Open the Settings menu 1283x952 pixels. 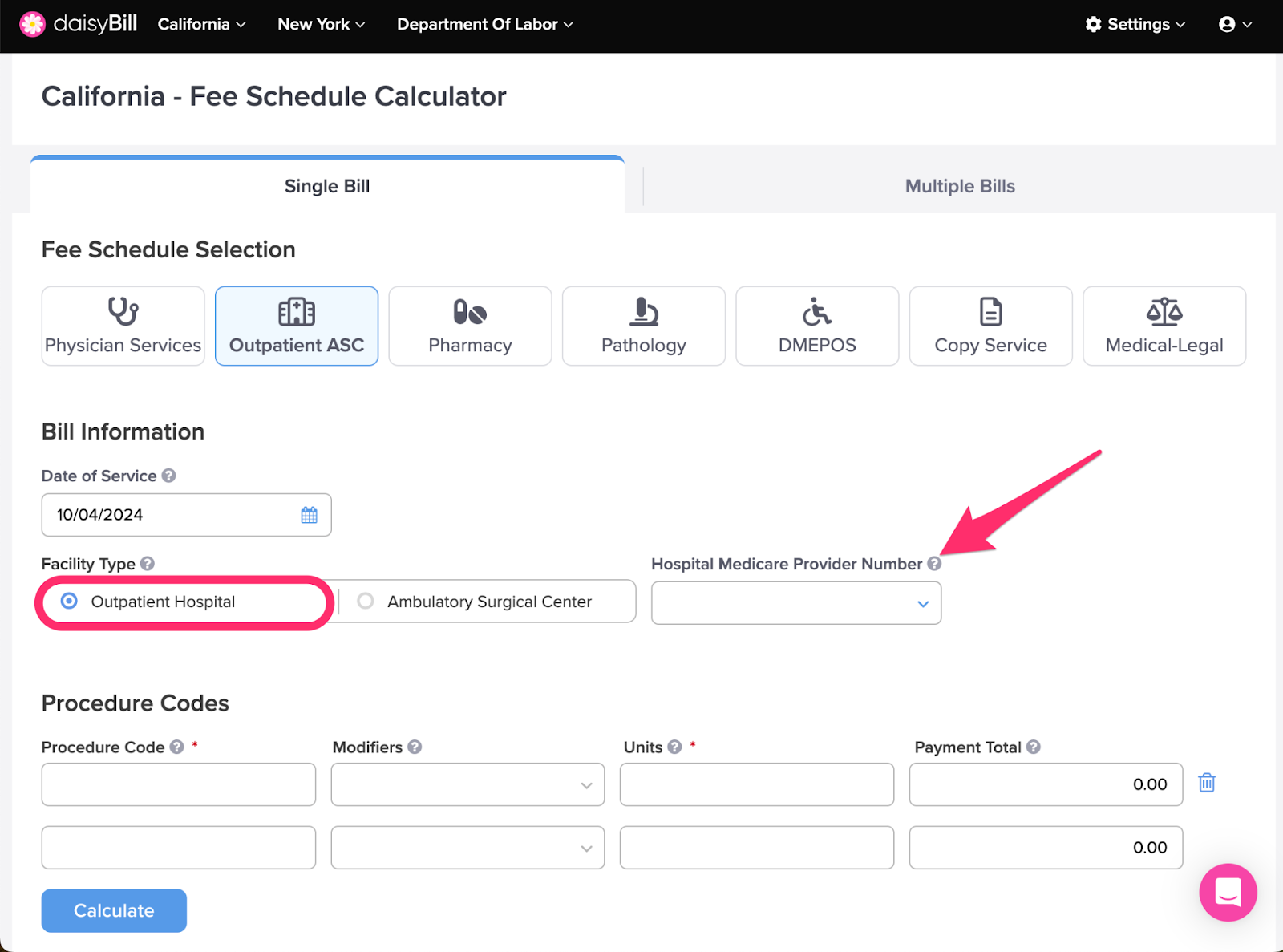pyautogui.click(x=1135, y=24)
